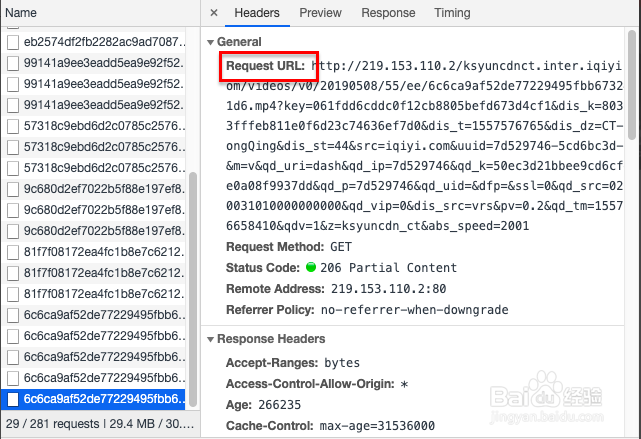641x439 pixels.
Task: Select the first 81f7f08172ea4fc1b8e7c6212 request
Action: tap(94, 251)
